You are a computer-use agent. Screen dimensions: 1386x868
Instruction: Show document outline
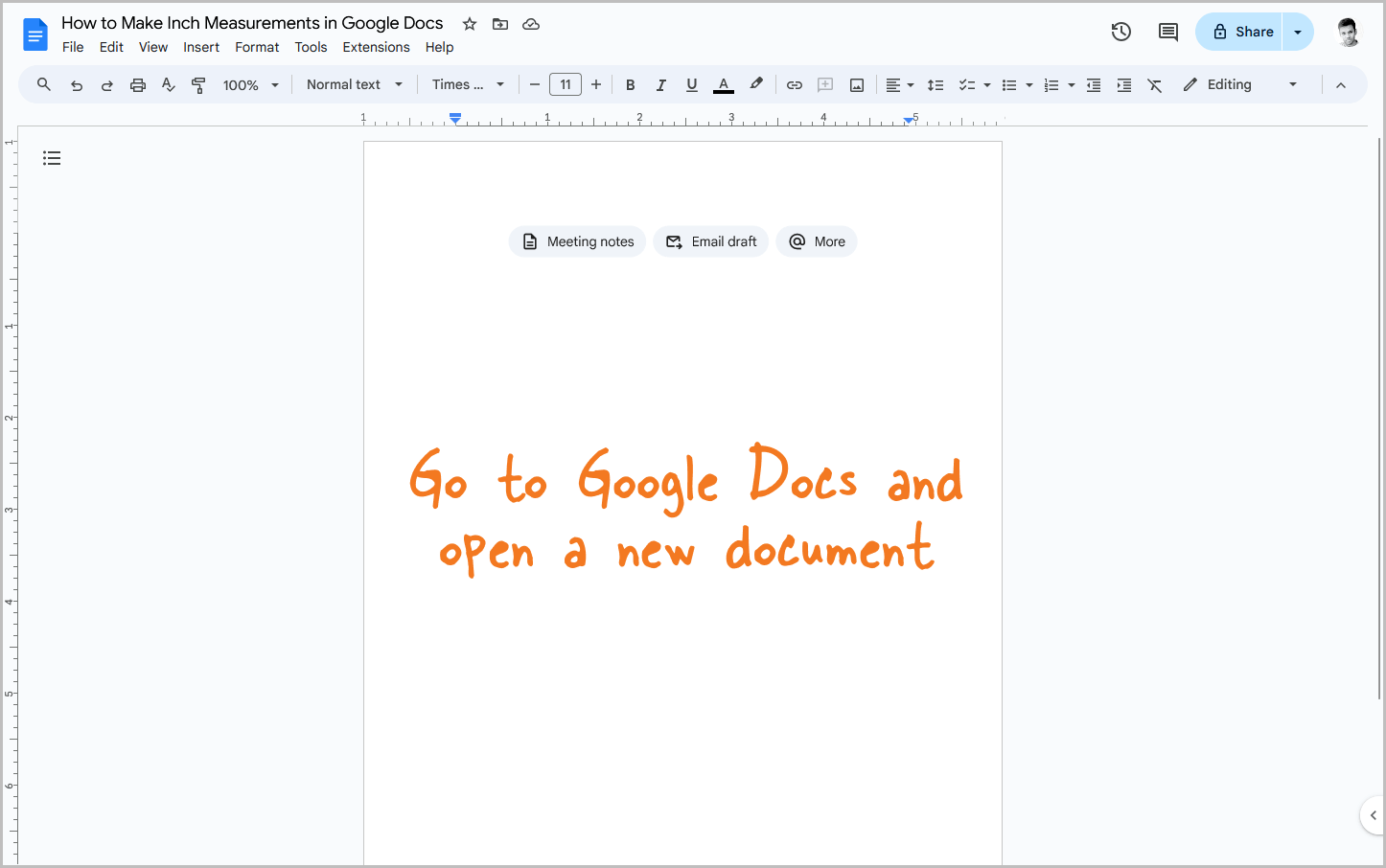[52, 158]
